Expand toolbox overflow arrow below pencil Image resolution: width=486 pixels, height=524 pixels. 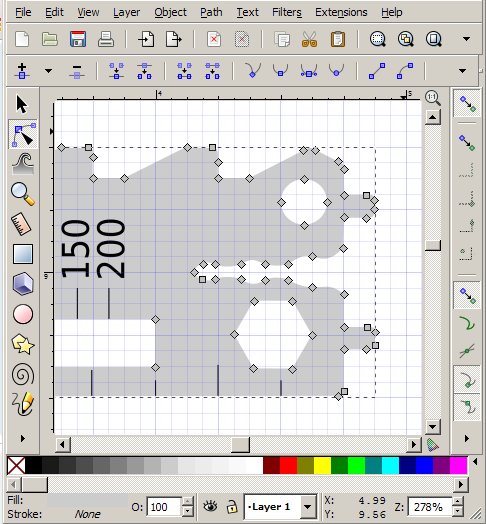pos(23,438)
